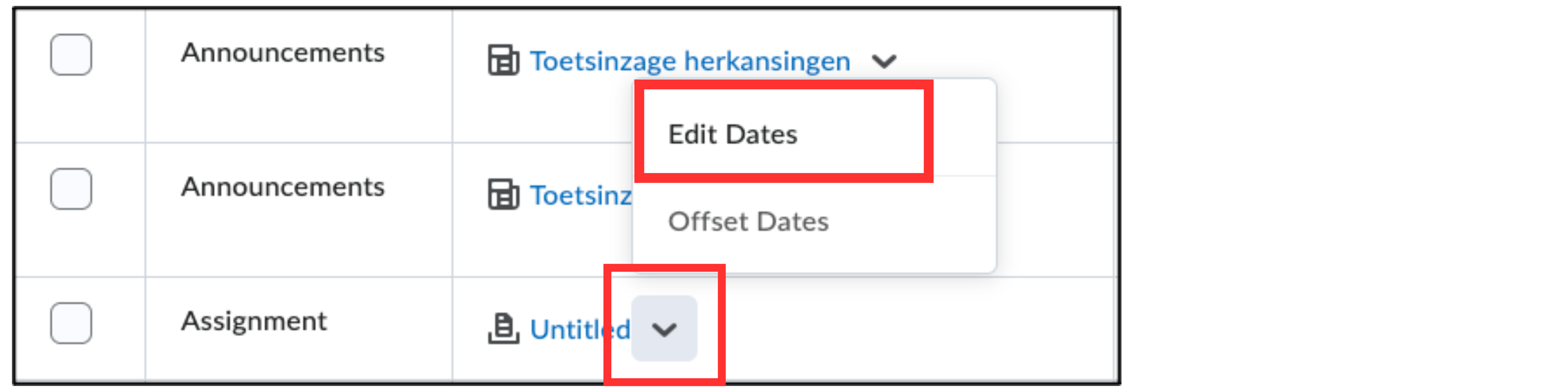Click blank page area outside the table
This screenshot has width=1568, height=392.
tap(1339, 195)
